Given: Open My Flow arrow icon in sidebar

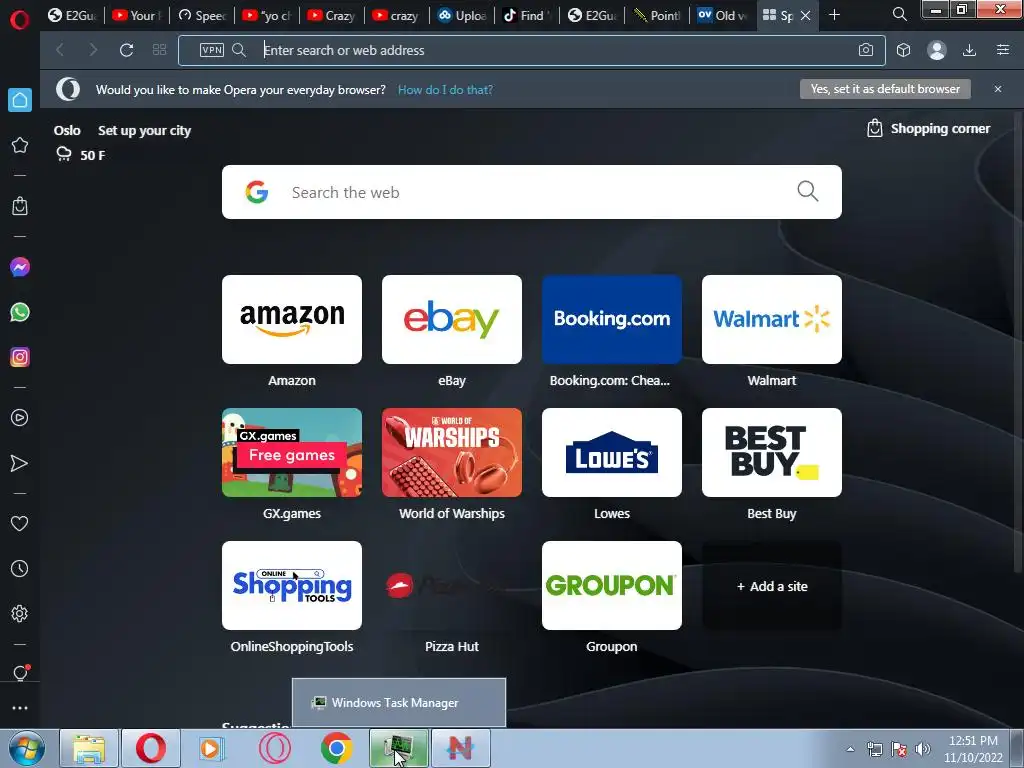Looking at the screenshot, I should 20,463.
